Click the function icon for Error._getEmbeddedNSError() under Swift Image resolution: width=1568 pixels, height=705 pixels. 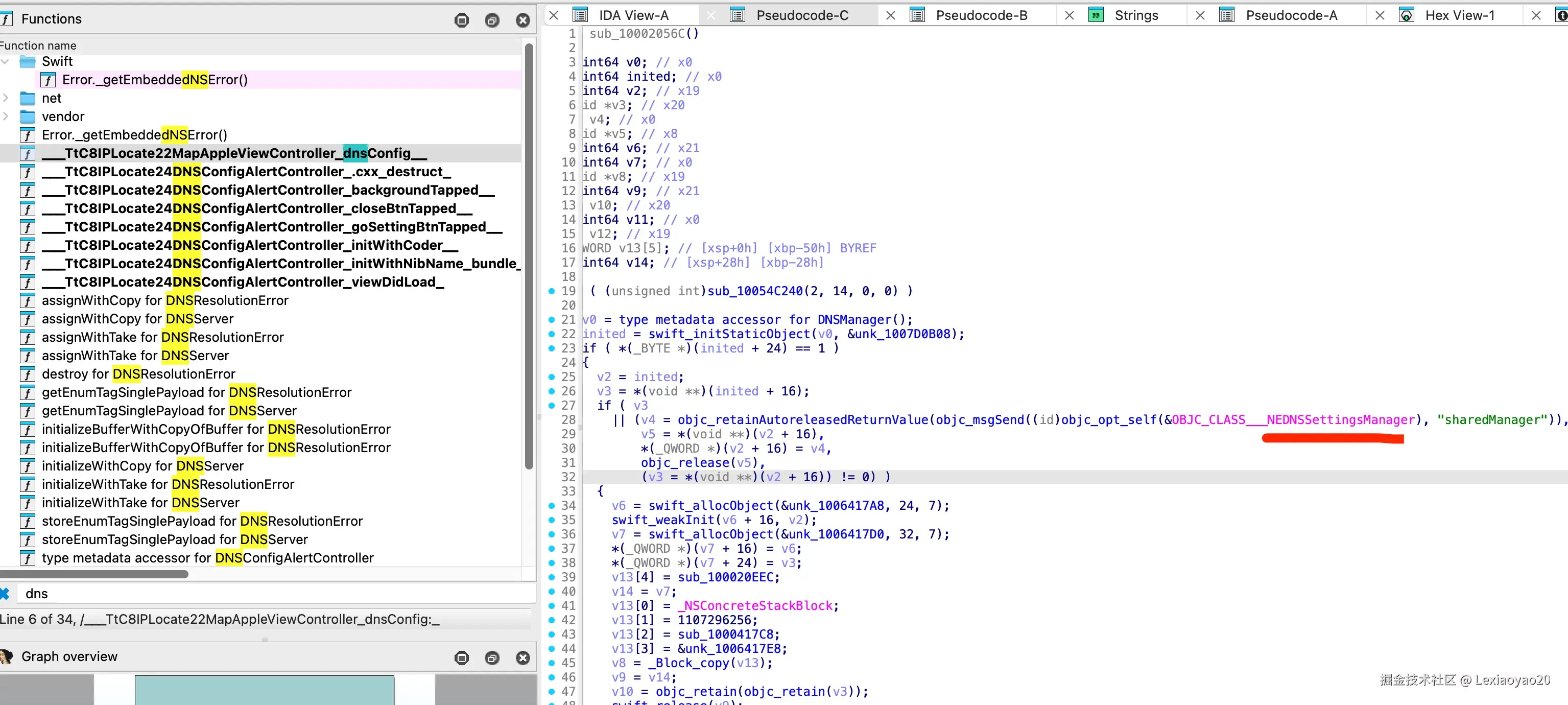(48, 80)
